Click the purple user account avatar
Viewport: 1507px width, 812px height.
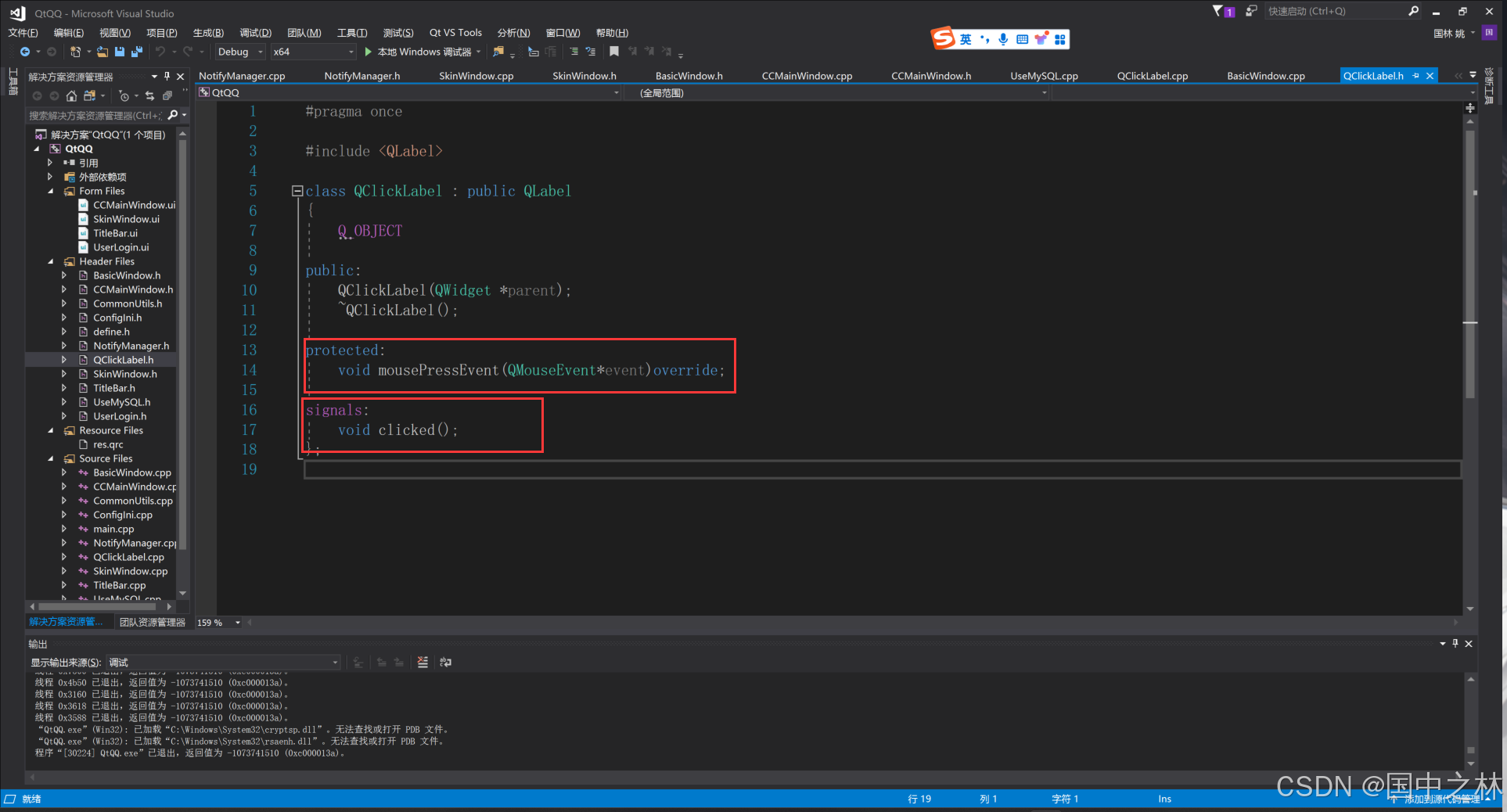[x=1490, y=32]
